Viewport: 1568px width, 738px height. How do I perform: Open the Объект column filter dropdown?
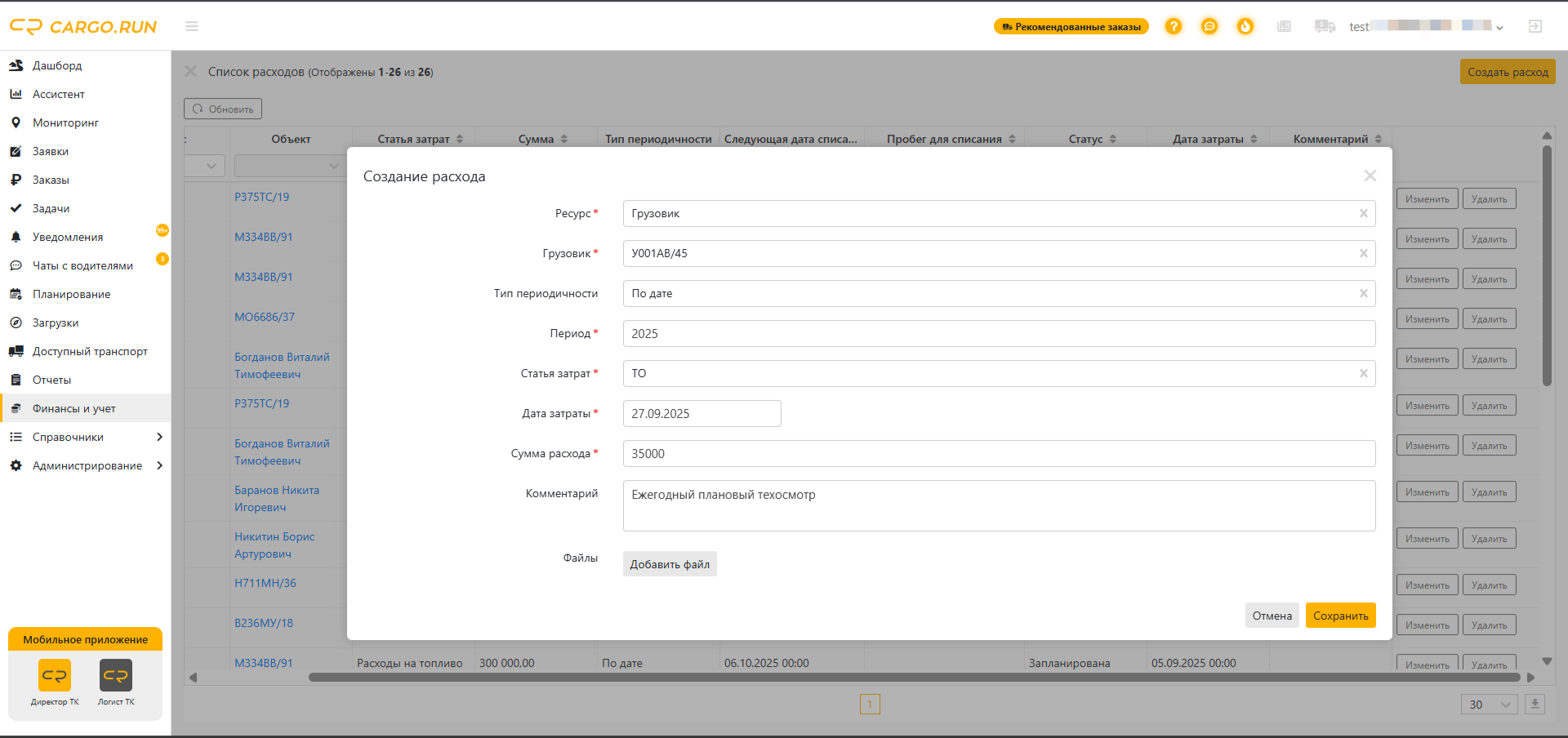(x=290, y=166)
